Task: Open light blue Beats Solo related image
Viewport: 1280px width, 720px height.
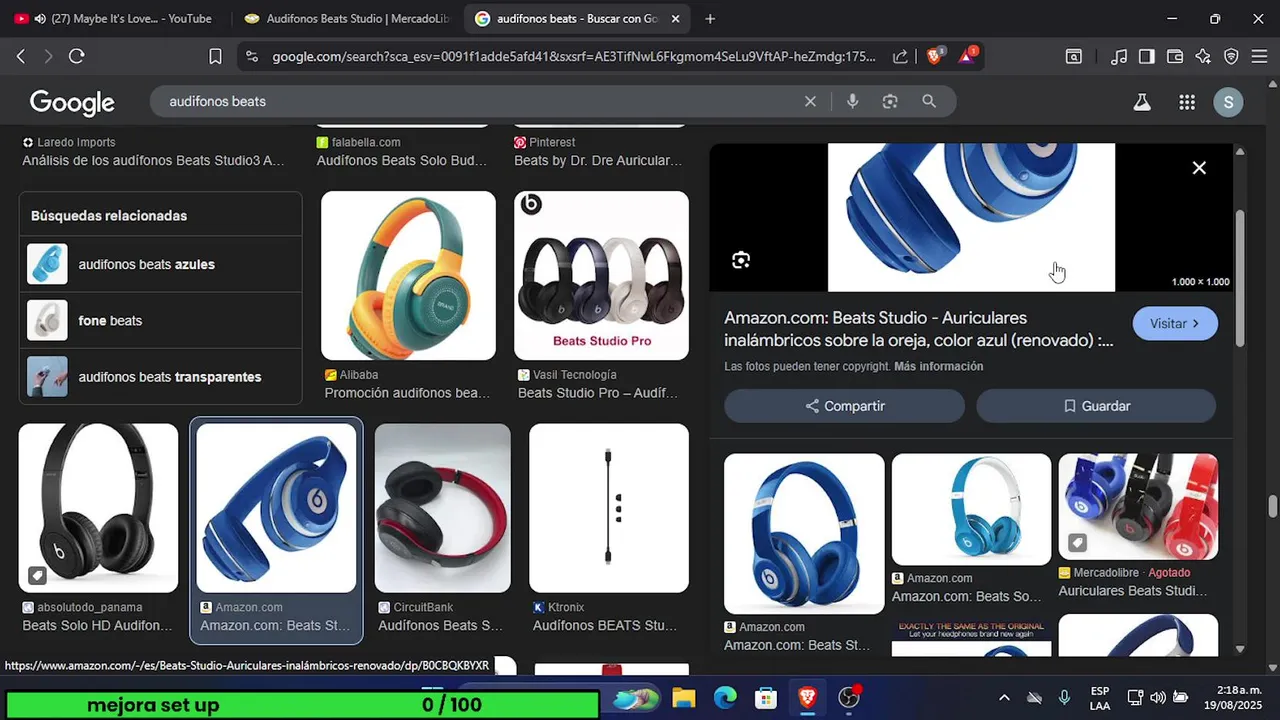Action: coord(971,510)
